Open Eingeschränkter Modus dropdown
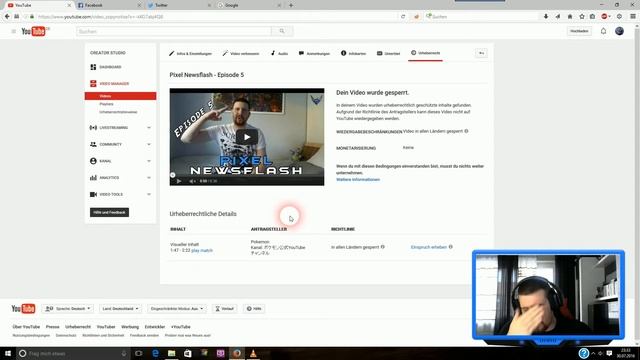Viewport: 640px width, 360px height. [177, 309]
